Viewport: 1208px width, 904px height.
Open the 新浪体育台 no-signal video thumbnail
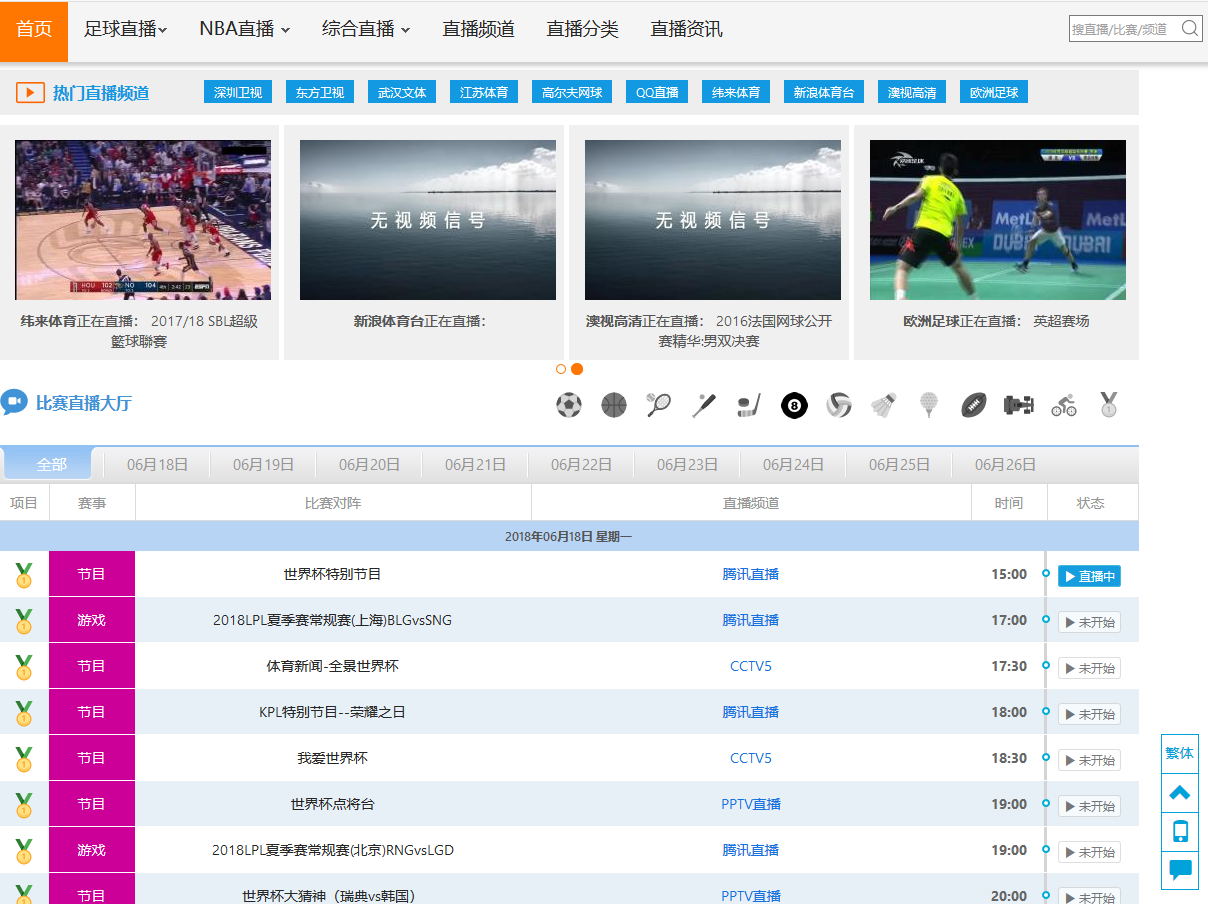click(x=428, y=220)
